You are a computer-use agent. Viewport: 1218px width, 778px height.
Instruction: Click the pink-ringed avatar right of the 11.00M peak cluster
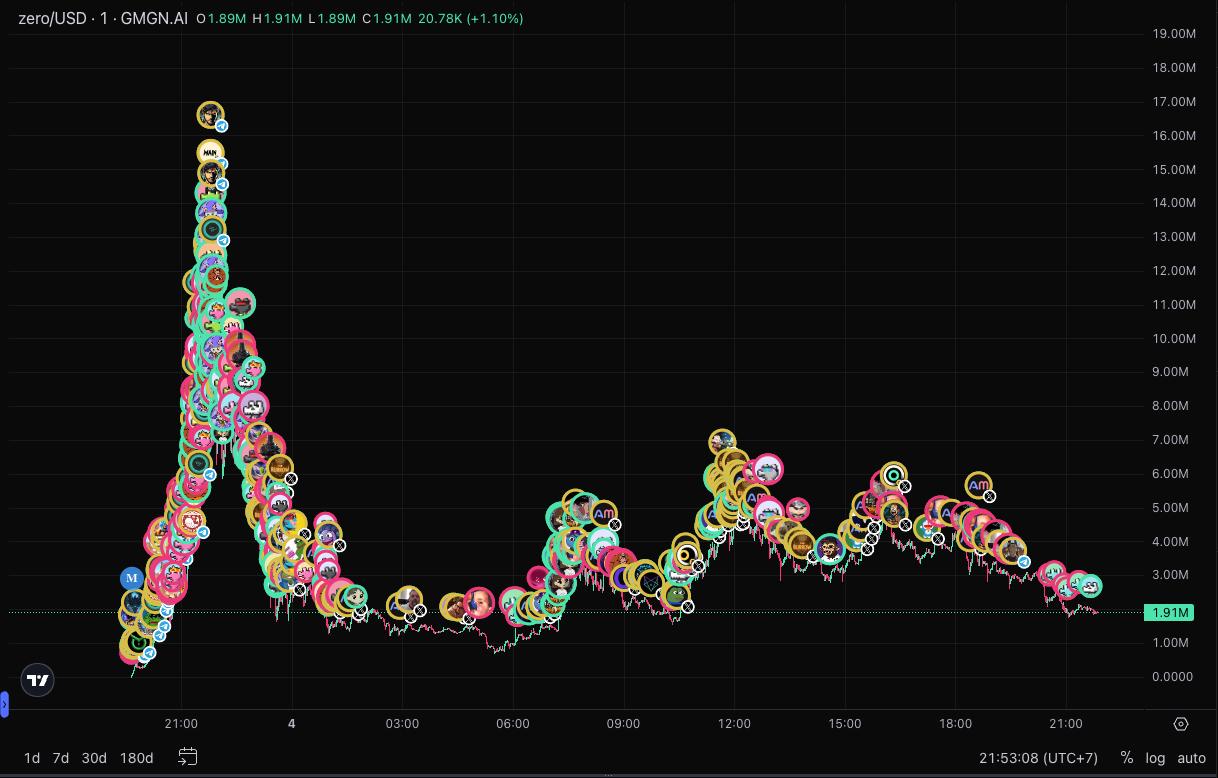(x=240, y=303)
